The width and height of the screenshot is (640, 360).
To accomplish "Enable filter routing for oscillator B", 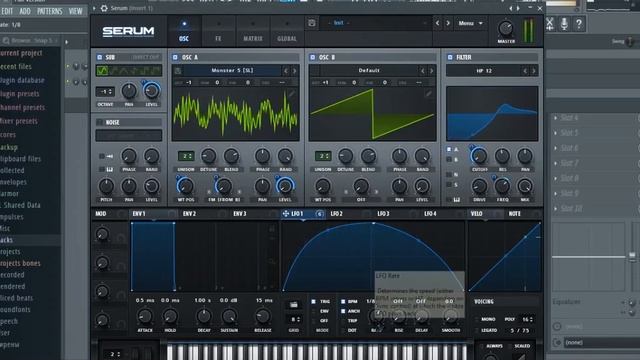I will coord(449,160).
